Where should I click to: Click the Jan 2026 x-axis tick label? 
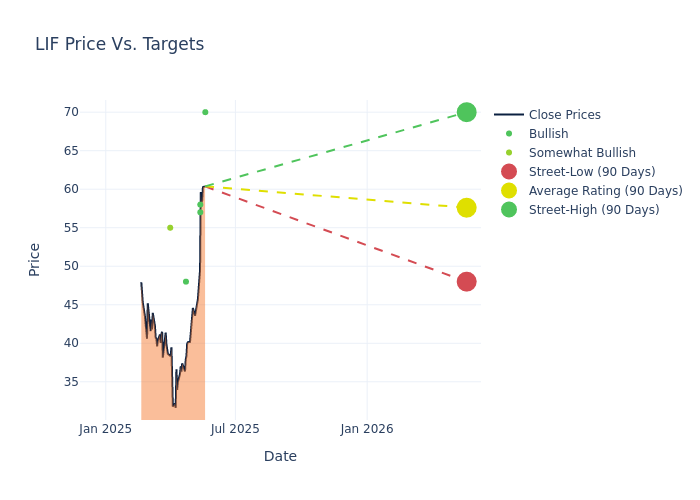pos(367,429)
